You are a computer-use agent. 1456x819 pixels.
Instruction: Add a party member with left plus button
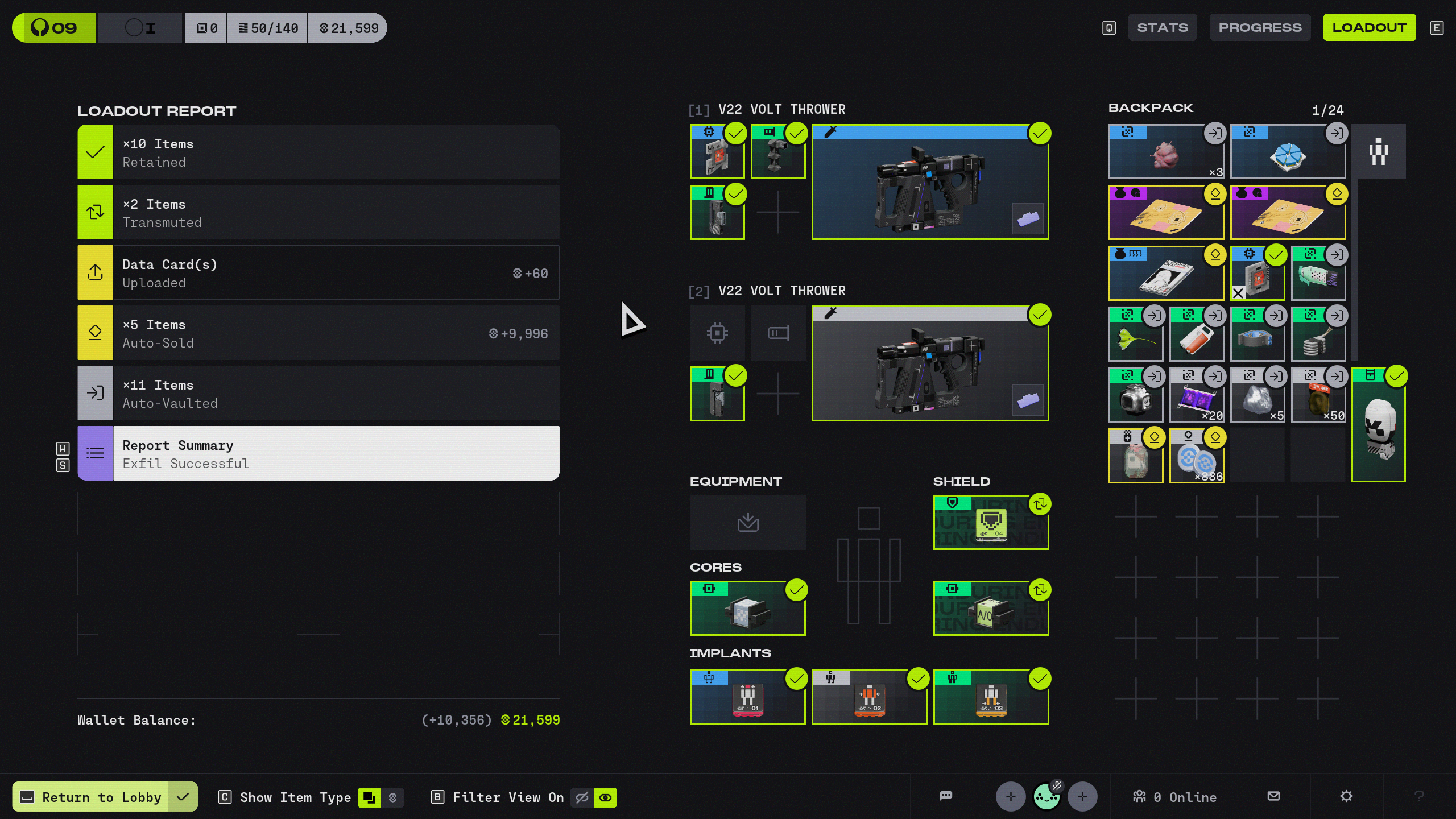point(1011,796)
